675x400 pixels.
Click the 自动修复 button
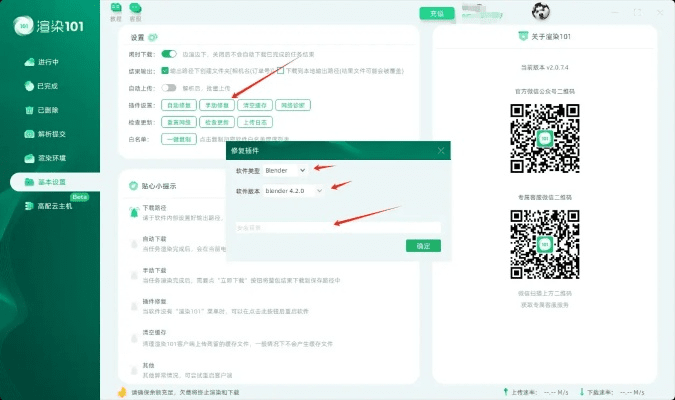[x=179, y=105]
